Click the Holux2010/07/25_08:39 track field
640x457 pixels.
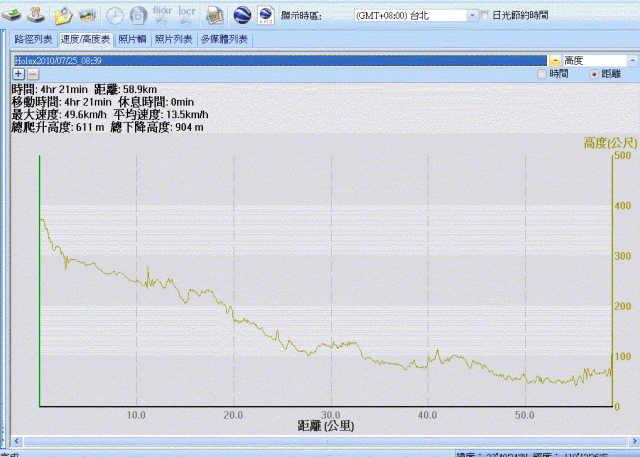pyautogui.click(x=280, y=61)
